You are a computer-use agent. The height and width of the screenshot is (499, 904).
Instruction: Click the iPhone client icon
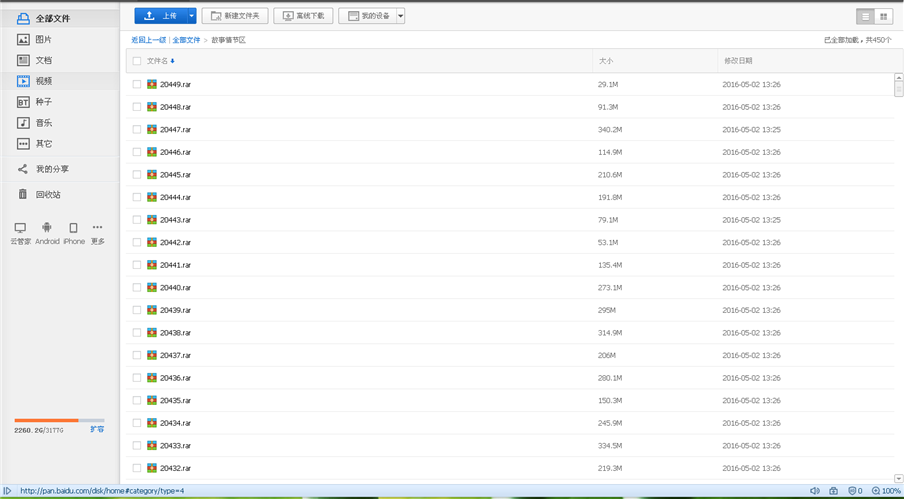pyautogui.click(x=73, y=228)
